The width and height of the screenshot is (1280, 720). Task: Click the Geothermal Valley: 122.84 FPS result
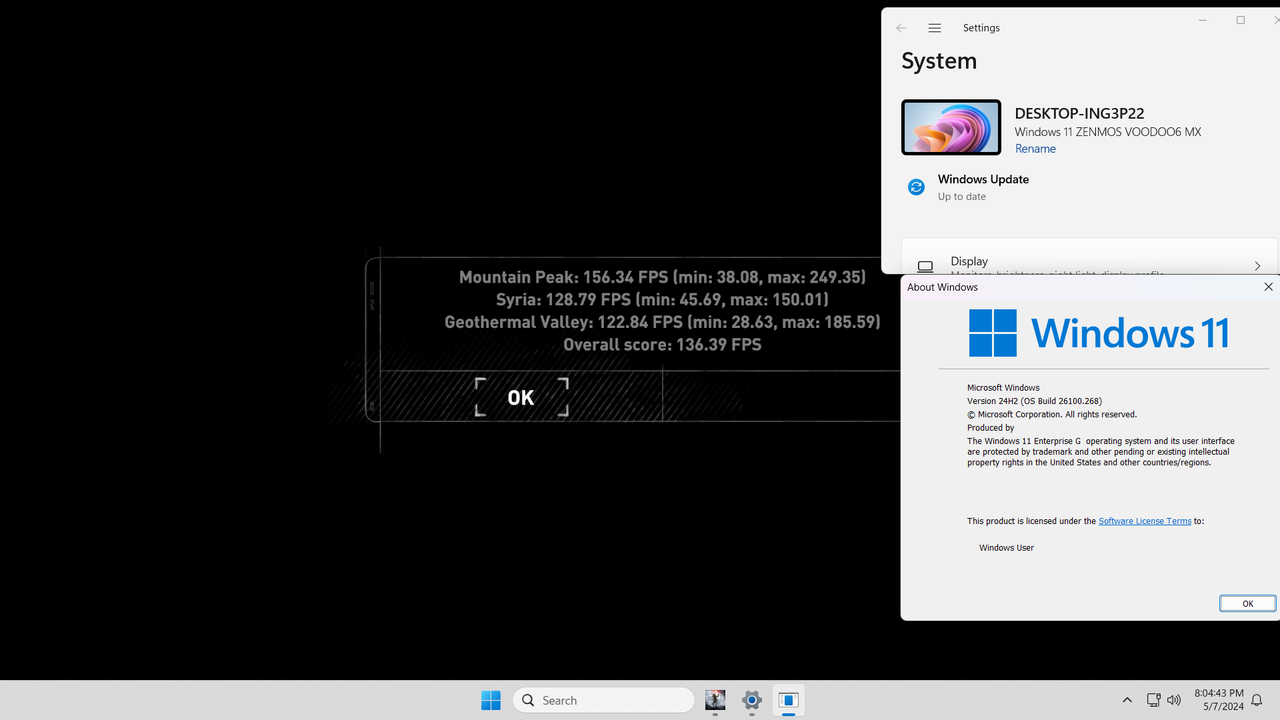662,322
